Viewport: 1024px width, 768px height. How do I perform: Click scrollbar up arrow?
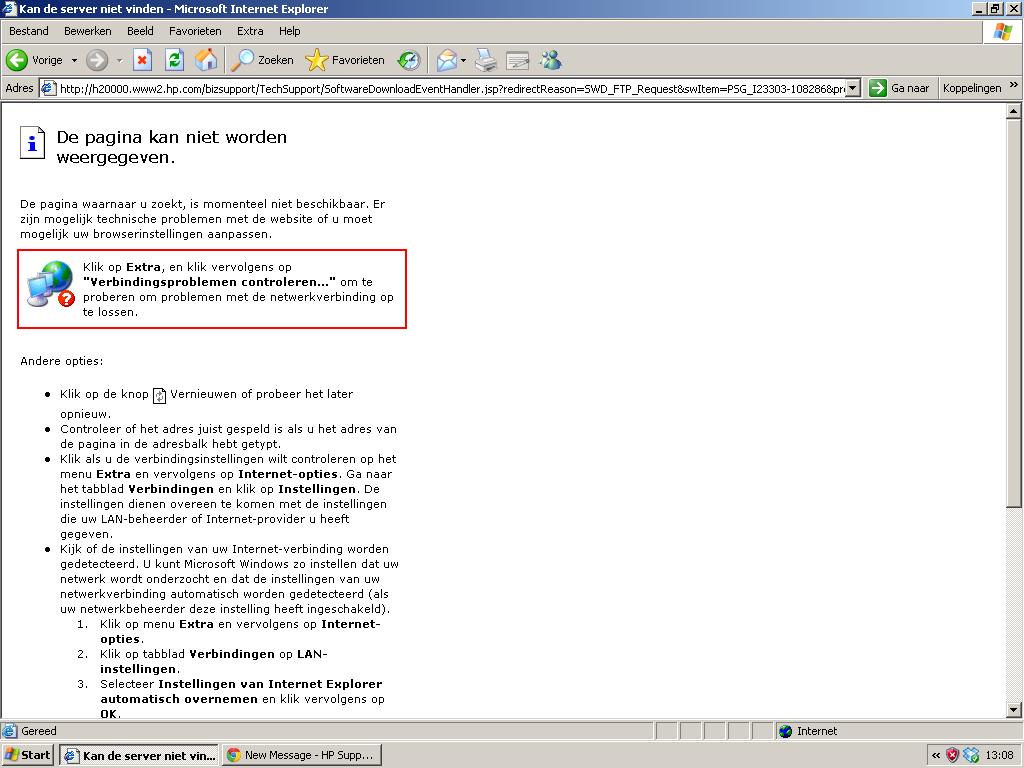pos(1014,111)
